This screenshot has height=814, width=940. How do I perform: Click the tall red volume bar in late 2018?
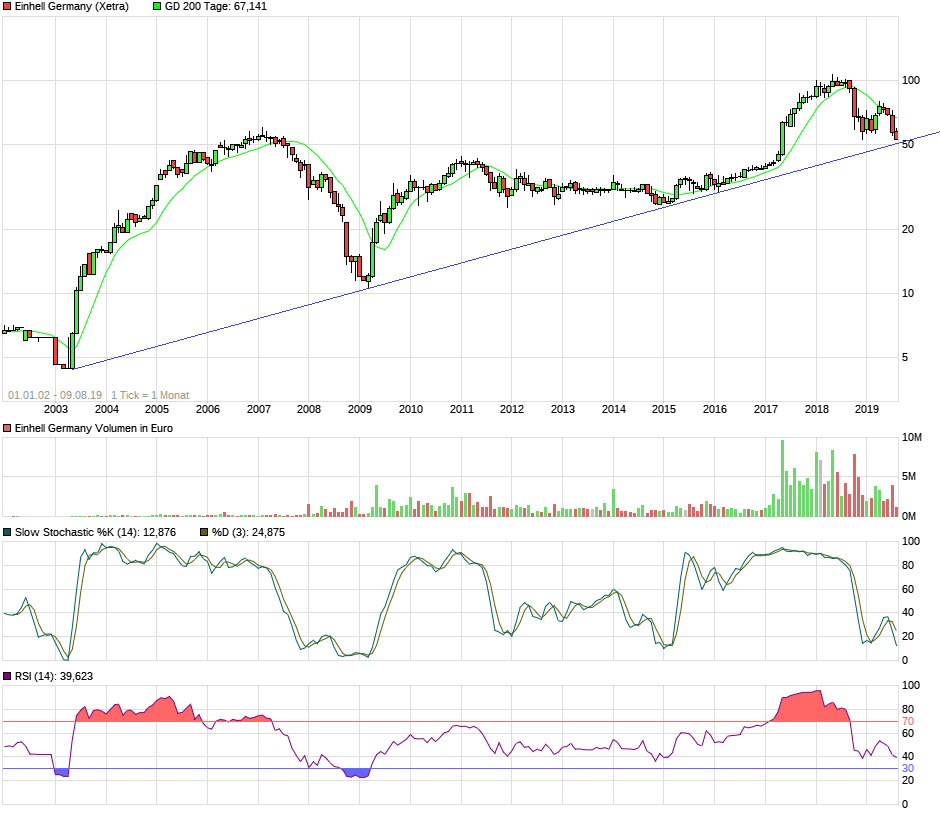click(854, 486)
